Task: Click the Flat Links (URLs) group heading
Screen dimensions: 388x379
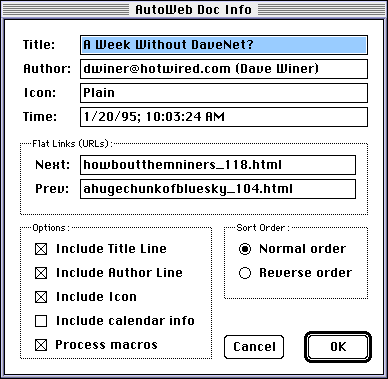Action: [x=72, y=144]
